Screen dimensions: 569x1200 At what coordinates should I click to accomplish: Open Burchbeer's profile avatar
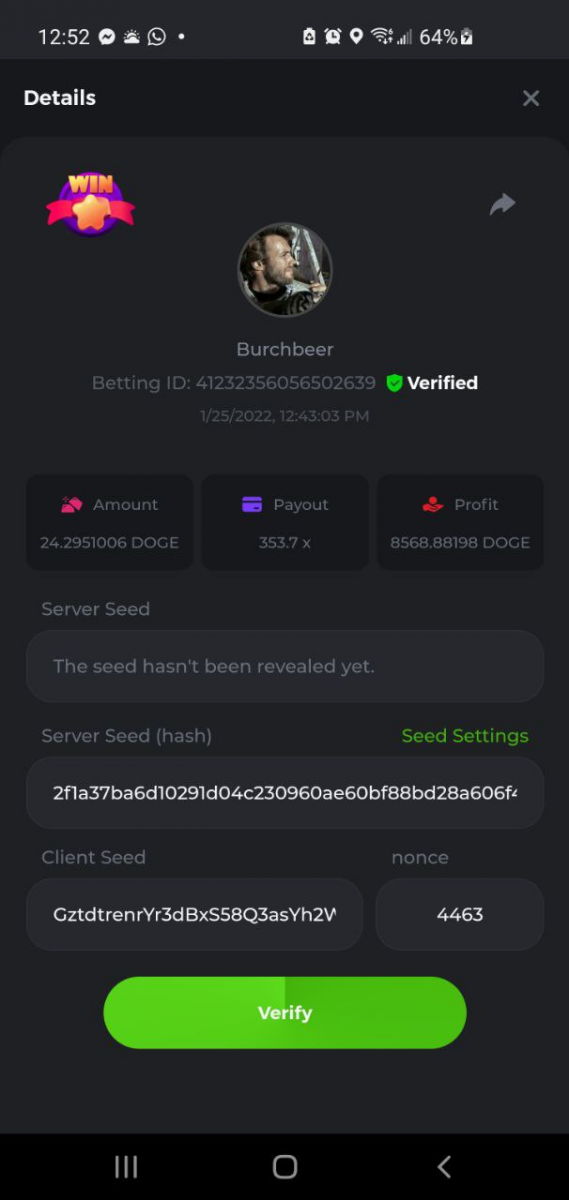tap(285, 270)
